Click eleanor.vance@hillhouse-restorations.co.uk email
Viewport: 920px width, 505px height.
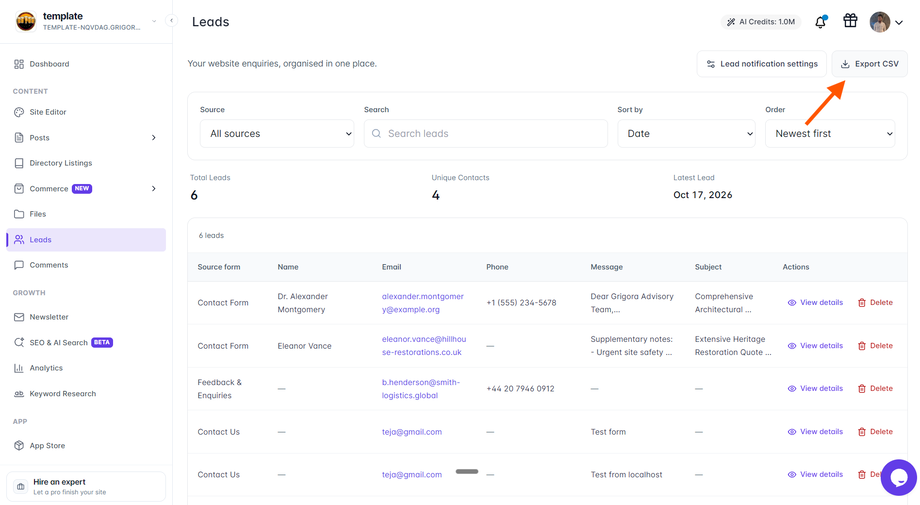click(x=424, y=346)
